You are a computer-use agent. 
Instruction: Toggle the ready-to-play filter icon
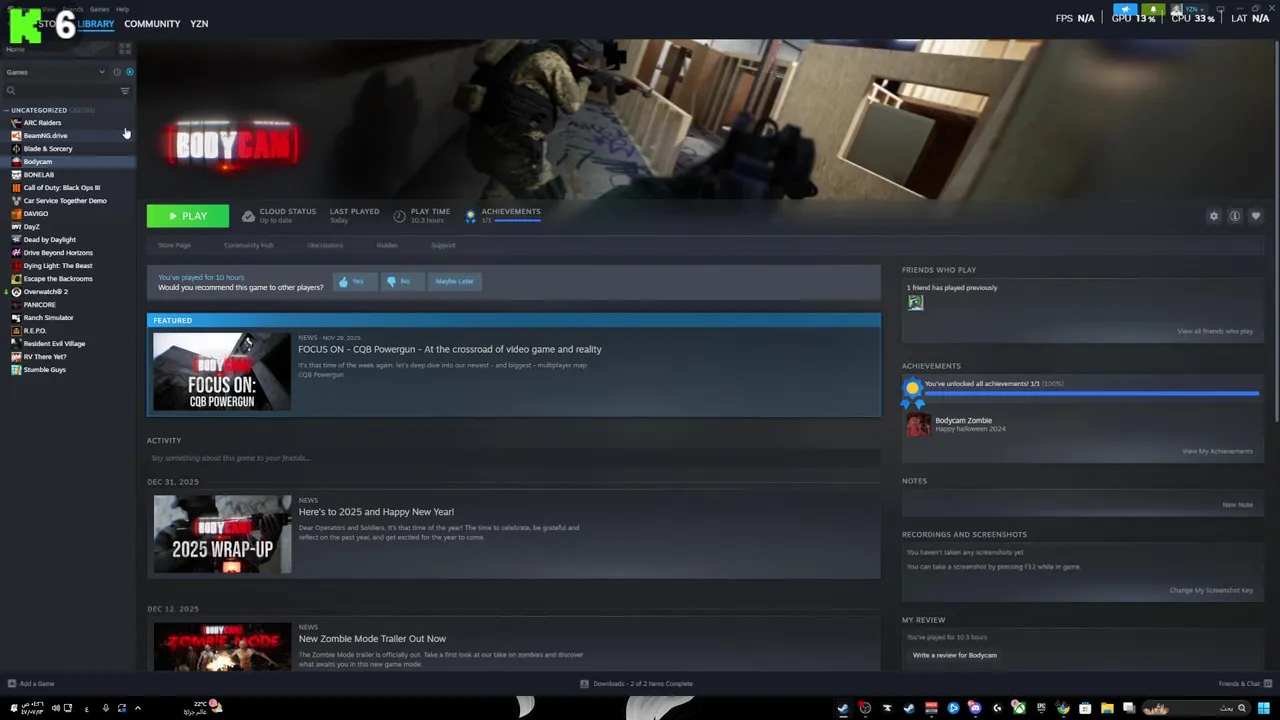130,72
